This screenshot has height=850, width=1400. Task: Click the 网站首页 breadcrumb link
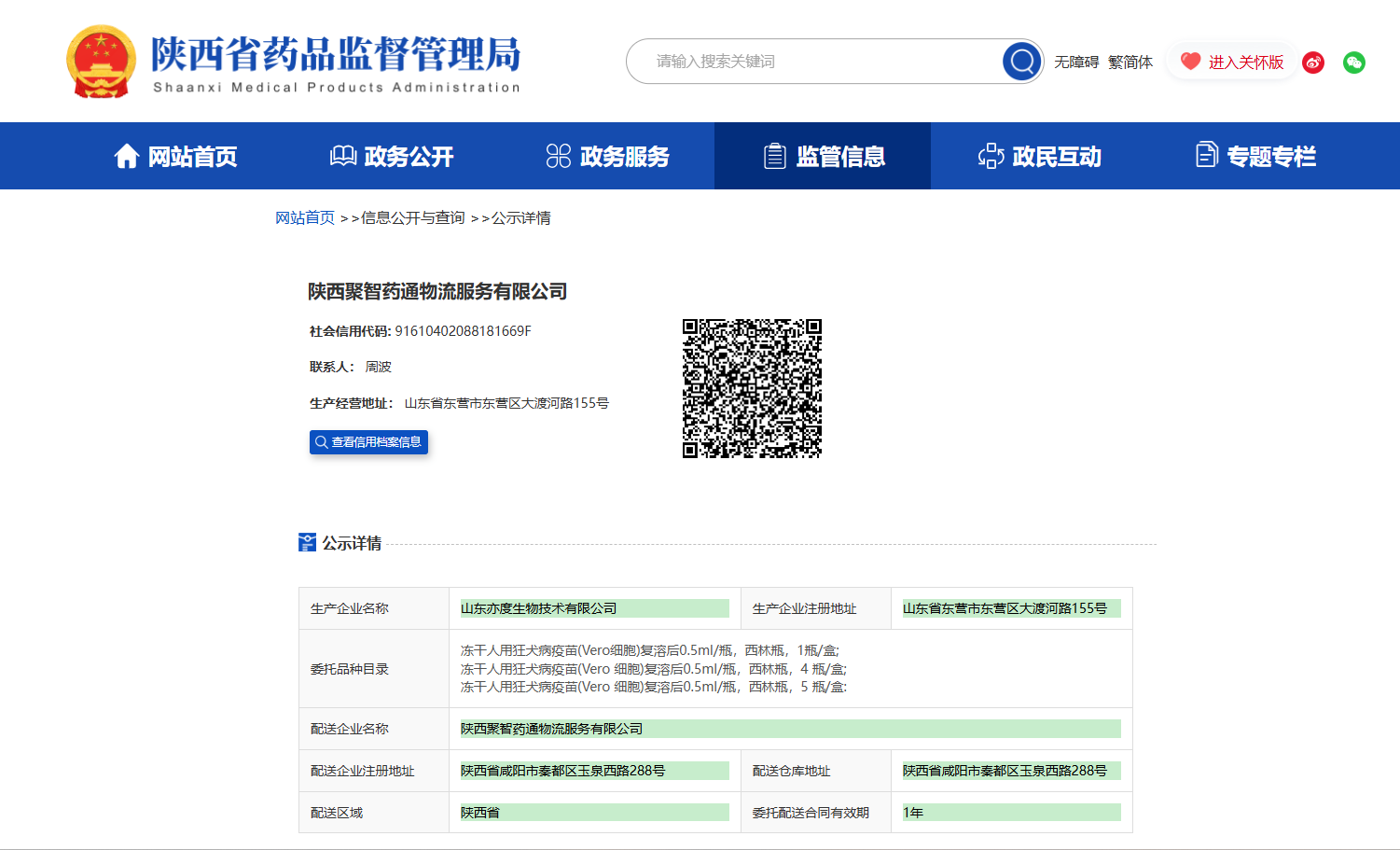(304, 217)
